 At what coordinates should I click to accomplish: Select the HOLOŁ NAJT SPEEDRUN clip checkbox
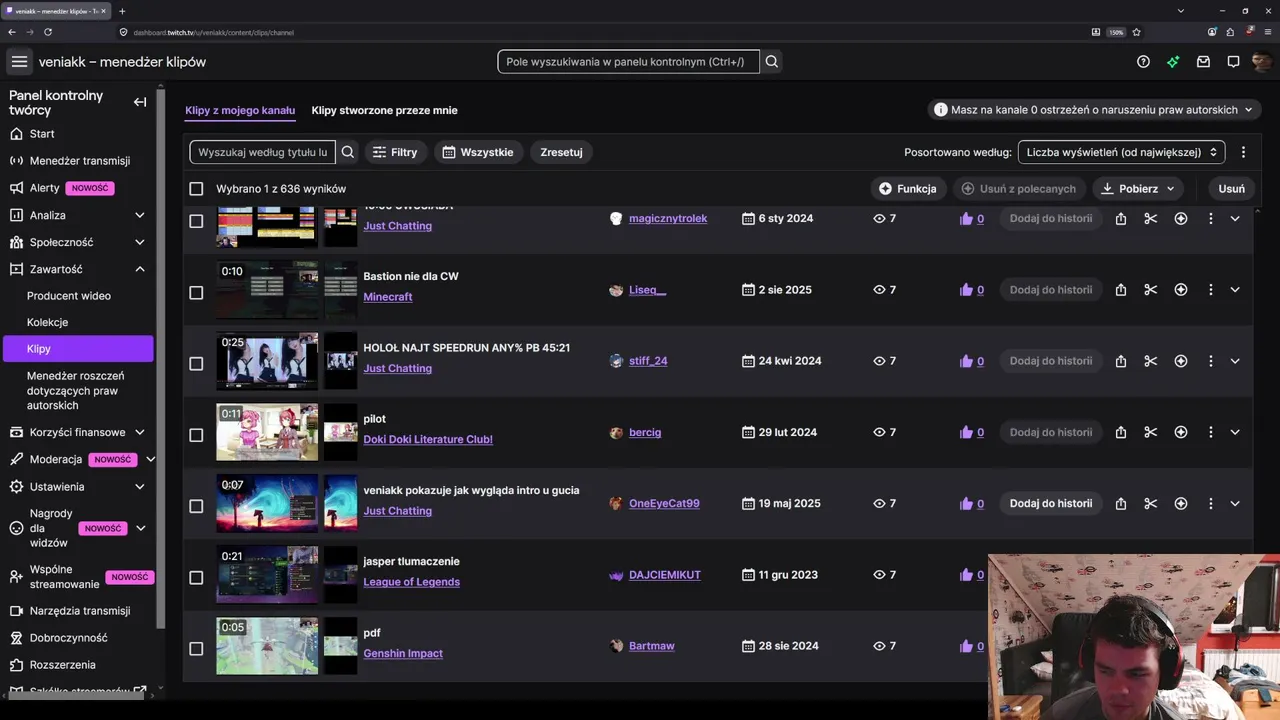tap(196, 364)
